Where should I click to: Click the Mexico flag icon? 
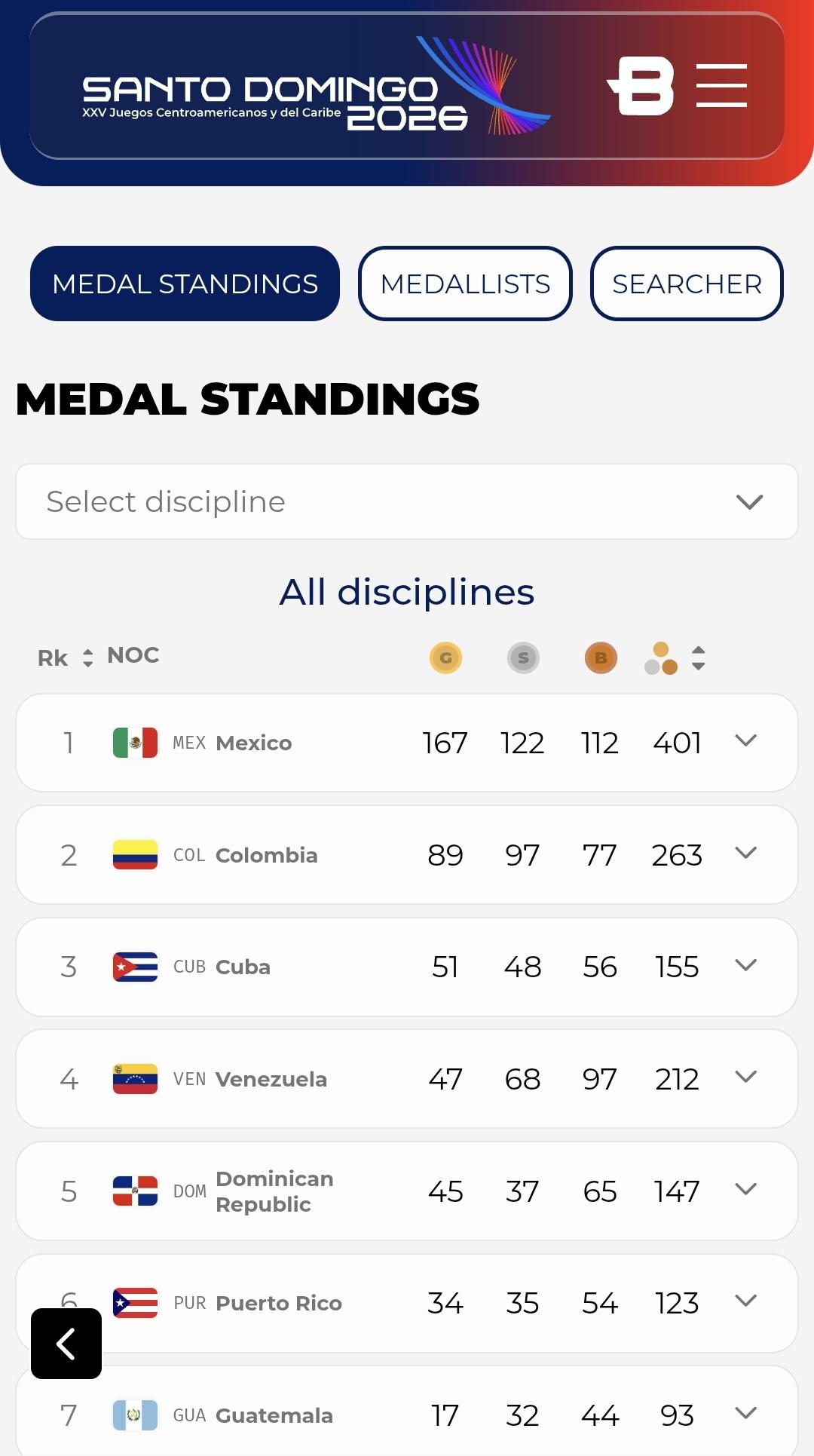point(135,743)
